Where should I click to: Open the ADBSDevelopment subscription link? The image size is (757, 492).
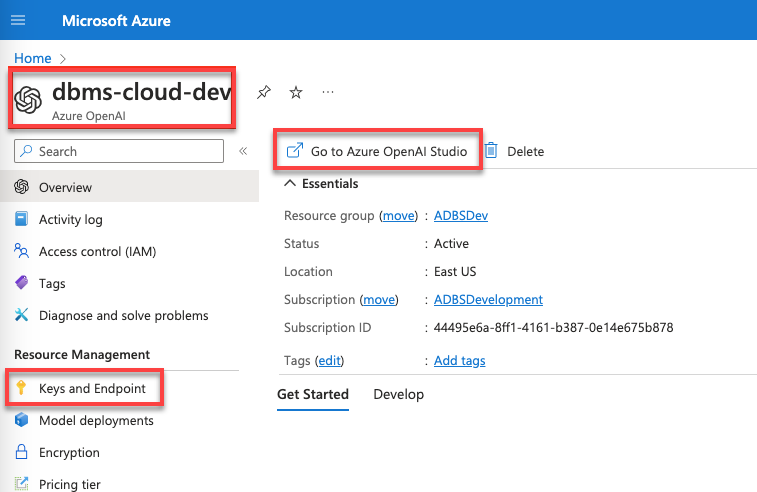coord(488,299)
